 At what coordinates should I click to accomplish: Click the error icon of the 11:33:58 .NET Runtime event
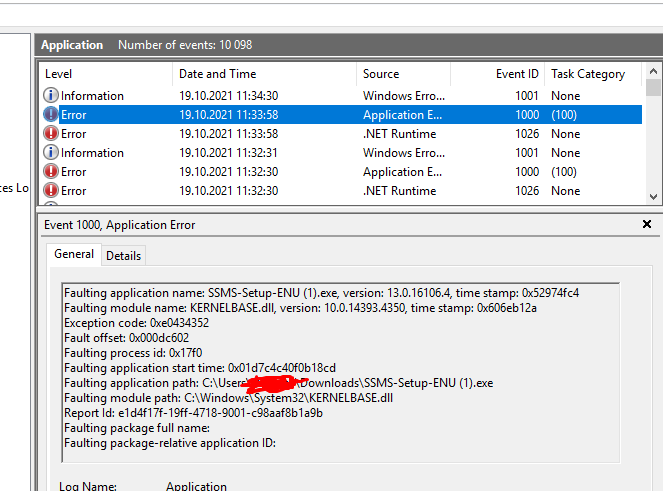point(51,134)
